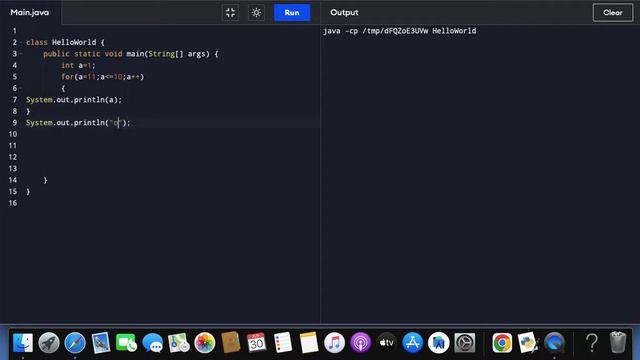Open Notes from the dock

tap(309, 342)
